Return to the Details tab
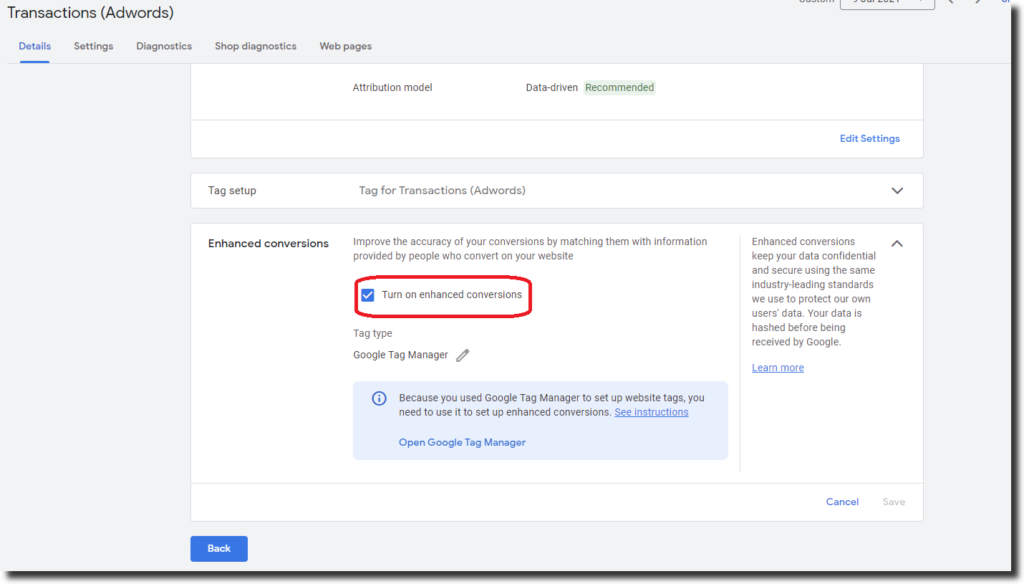The image size is (1024, 584). click(x=34, y=46)
